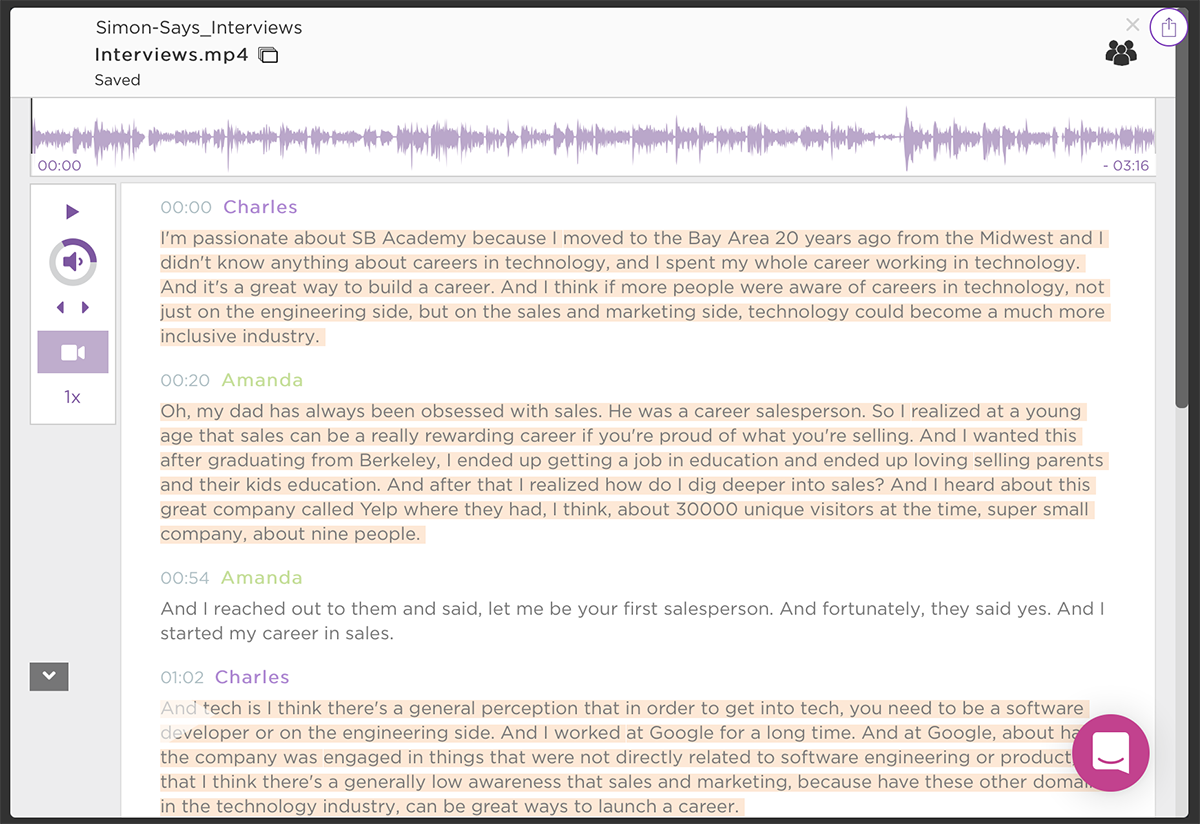Click the remaining time display 03:16

point(1127,165)
